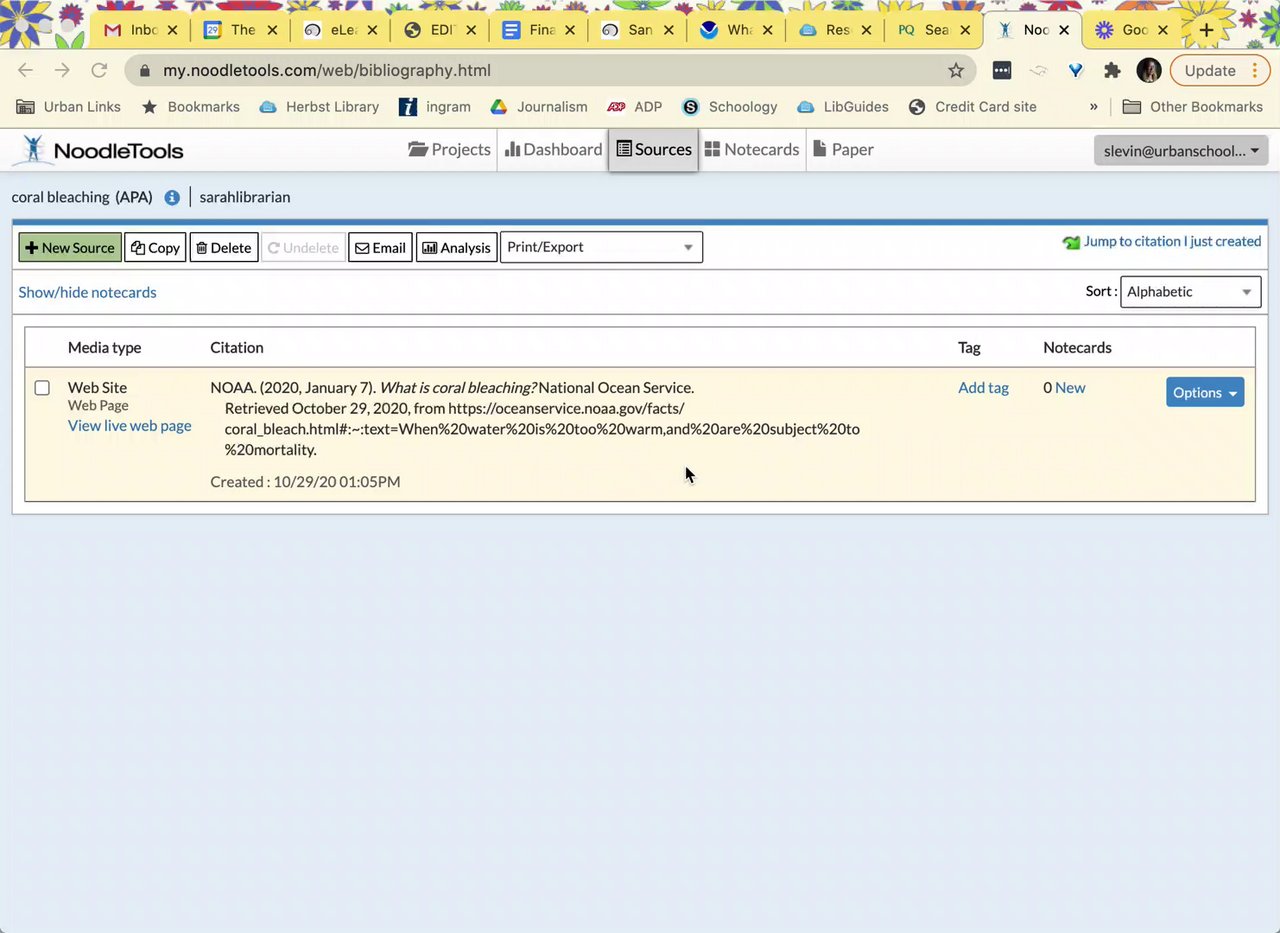The width and height of the screenshot is (1280, 933).
Task: Click Show/hide notecards link
Action: [x=87, y=292]
